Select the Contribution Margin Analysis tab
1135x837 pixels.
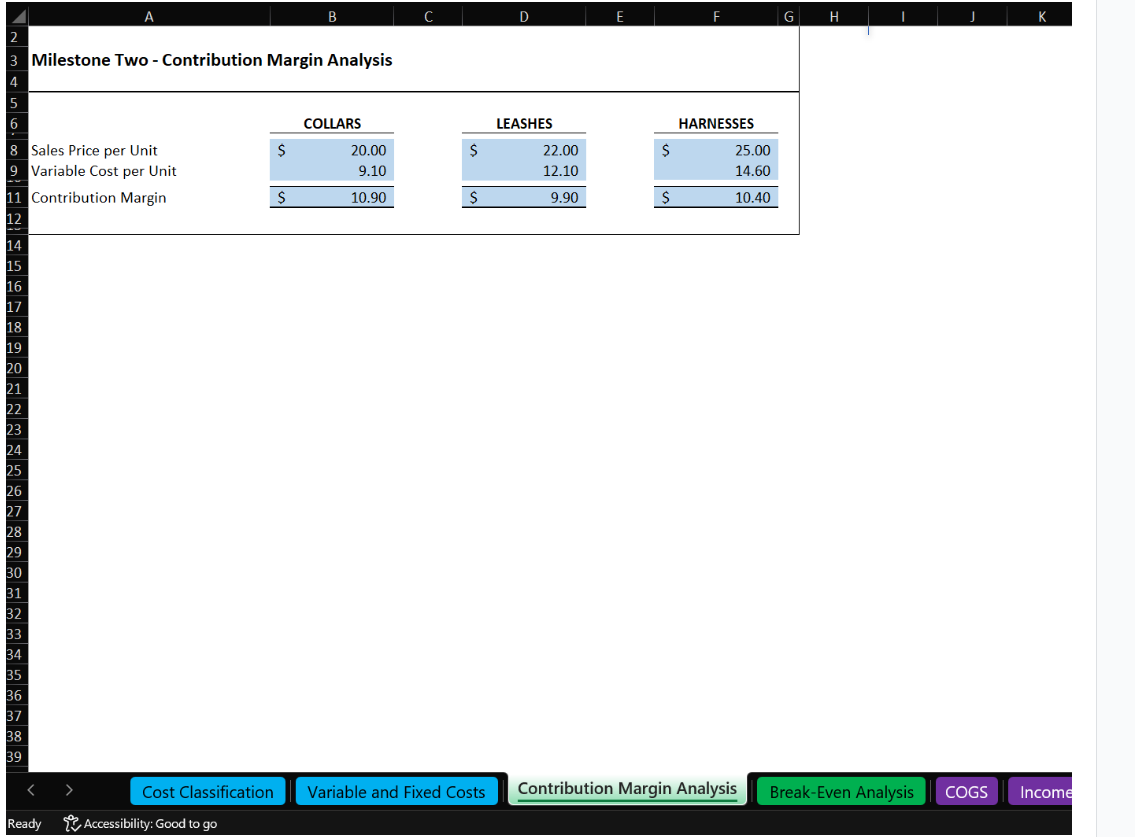(626, 791)
